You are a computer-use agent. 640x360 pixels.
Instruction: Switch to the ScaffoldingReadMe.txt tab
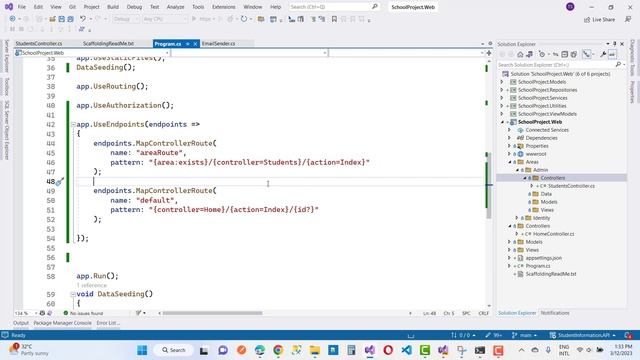point(109,44)
